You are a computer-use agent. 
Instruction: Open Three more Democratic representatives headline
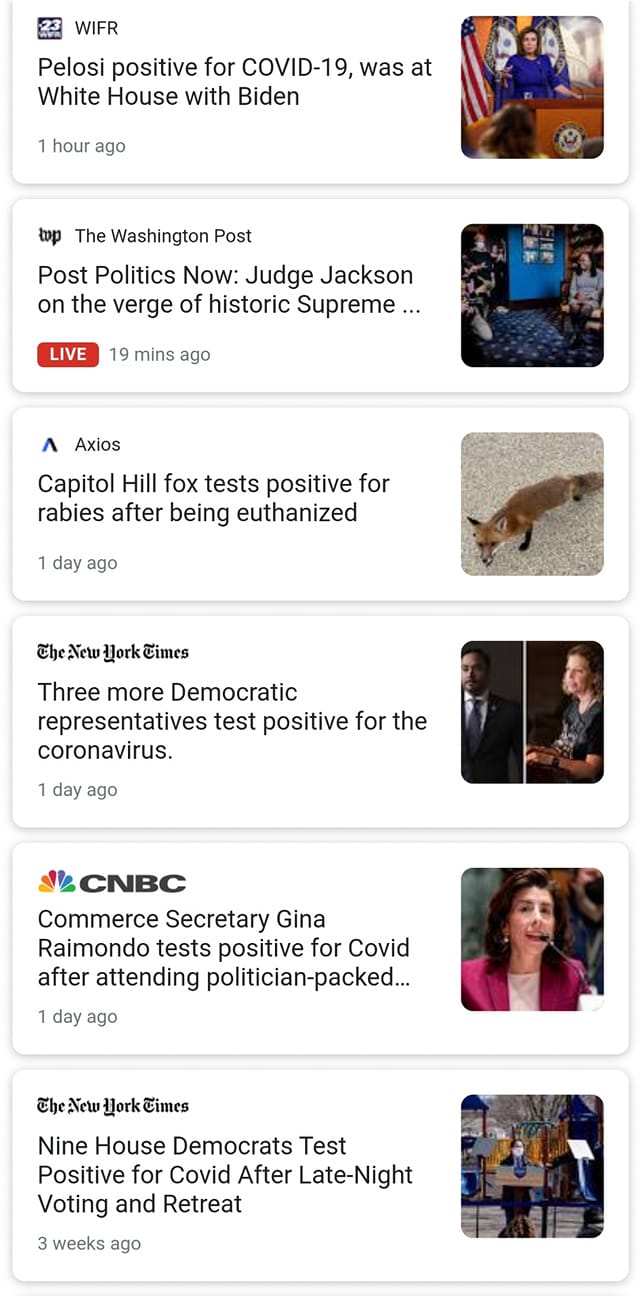(x=232, y=721)
